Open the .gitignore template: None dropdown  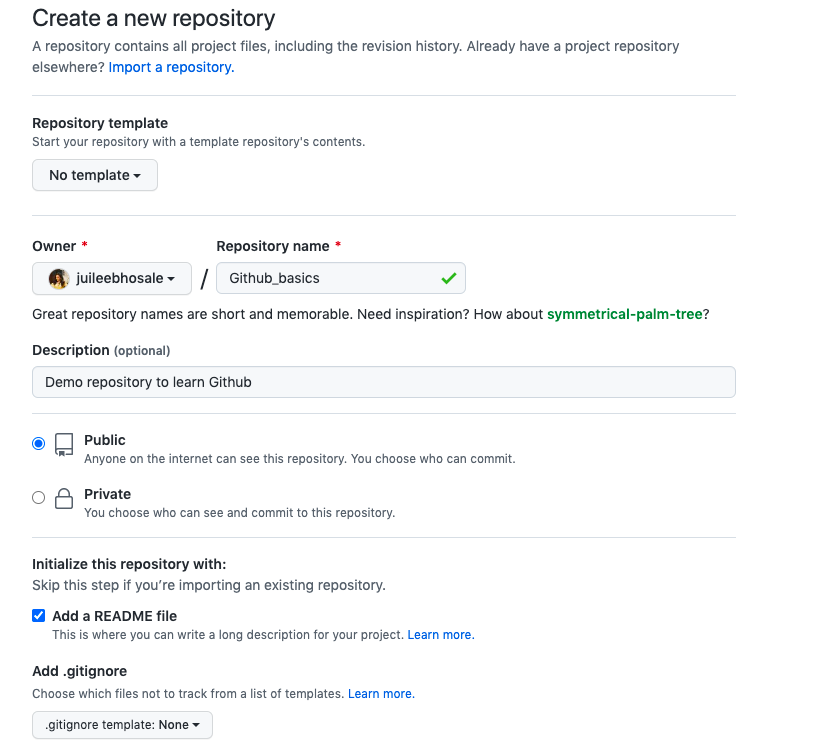click(122, 725)
